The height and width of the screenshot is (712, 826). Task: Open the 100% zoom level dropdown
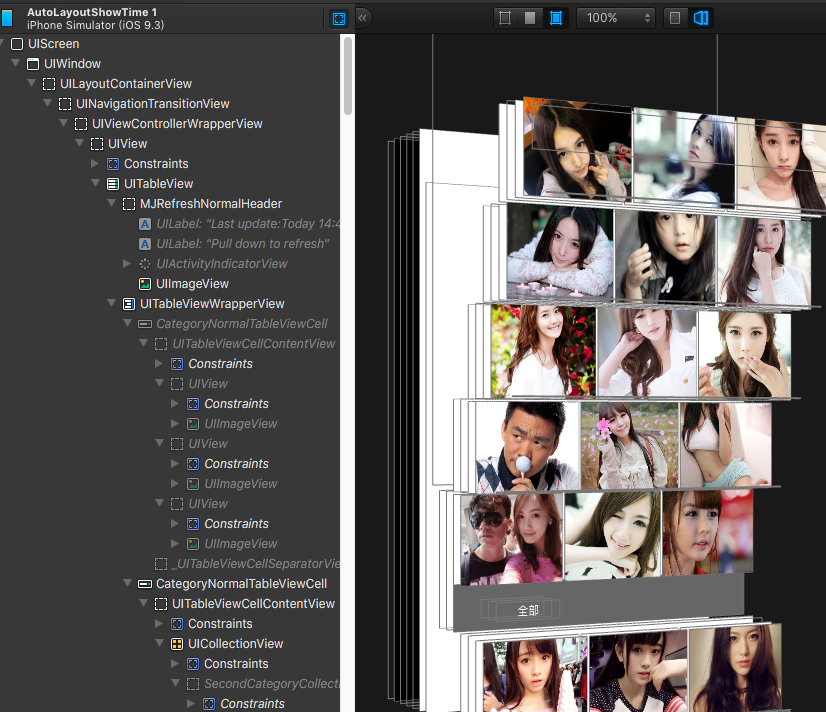pos(615,18)
